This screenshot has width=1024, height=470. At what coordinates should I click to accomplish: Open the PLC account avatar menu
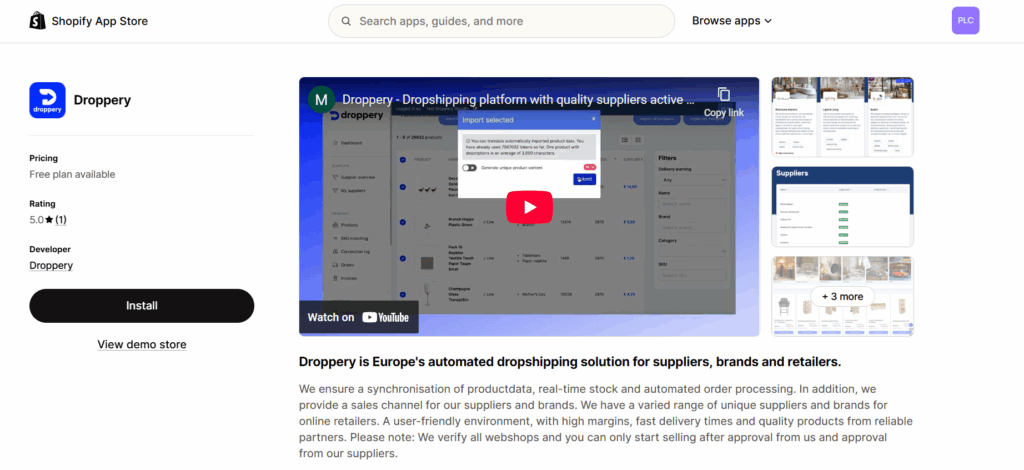pyautogui.click(x=965, y=21)
